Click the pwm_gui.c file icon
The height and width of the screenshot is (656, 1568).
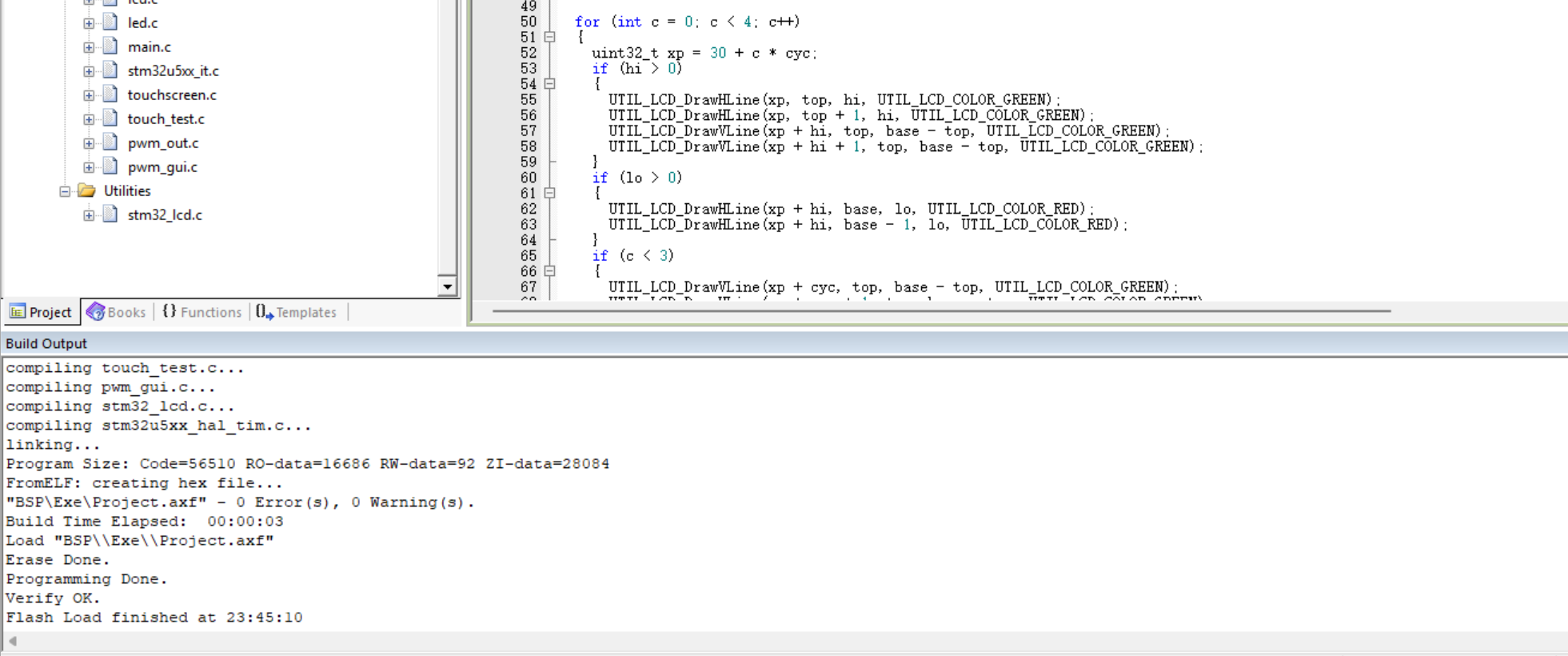click(110, 166)
